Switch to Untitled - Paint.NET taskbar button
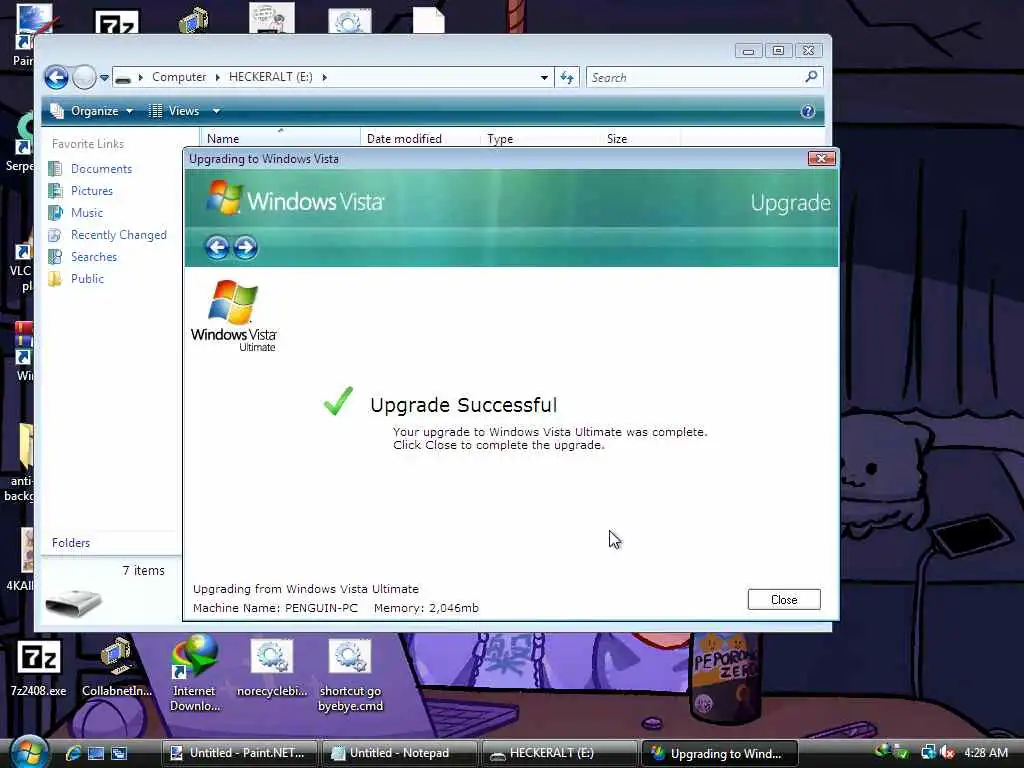Screen dimensions: 1024x768 [239, 753]
